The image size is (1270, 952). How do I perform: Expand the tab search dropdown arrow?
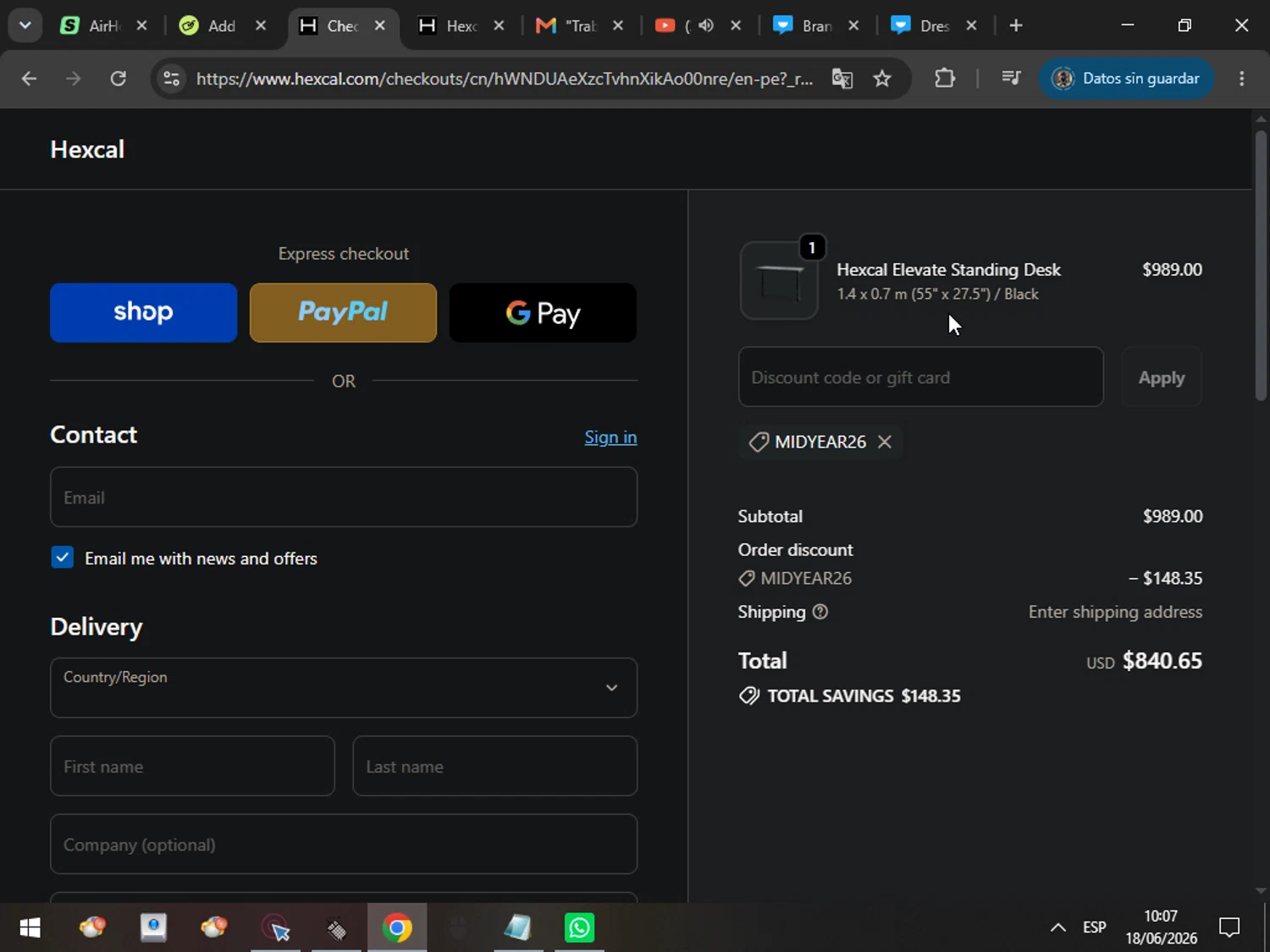pos(25,25)
